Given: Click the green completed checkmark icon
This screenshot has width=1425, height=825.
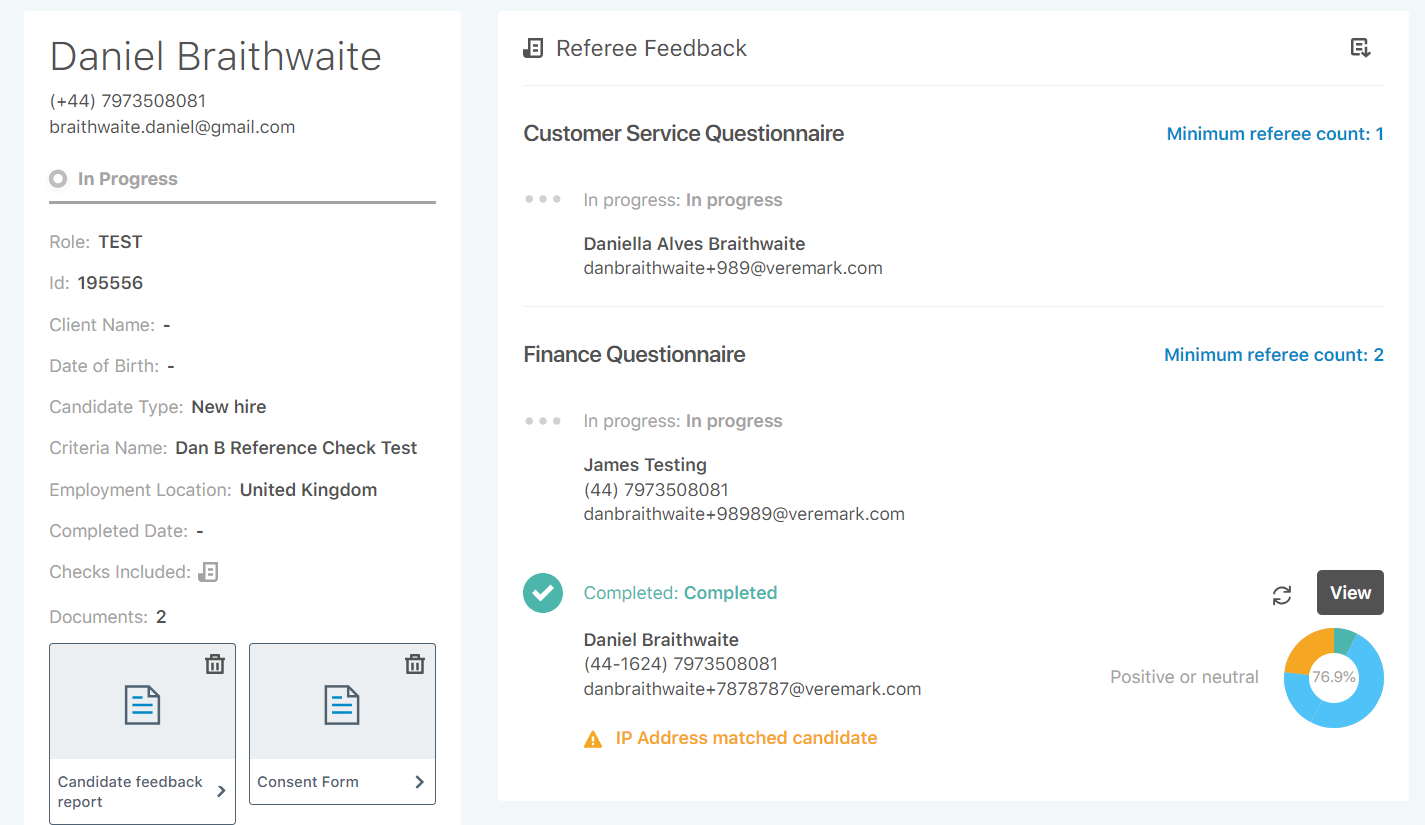Looking at the screenshot, I should point(543,593).
